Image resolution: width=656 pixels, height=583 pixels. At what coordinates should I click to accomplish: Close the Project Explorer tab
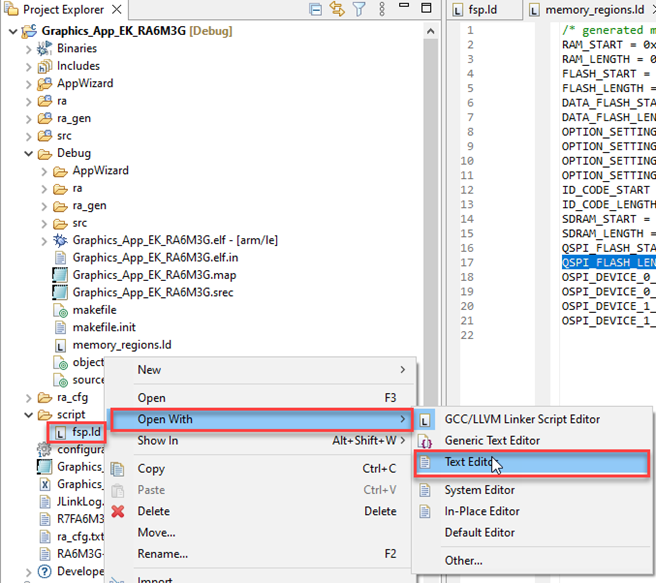click(x=117, y=9)
